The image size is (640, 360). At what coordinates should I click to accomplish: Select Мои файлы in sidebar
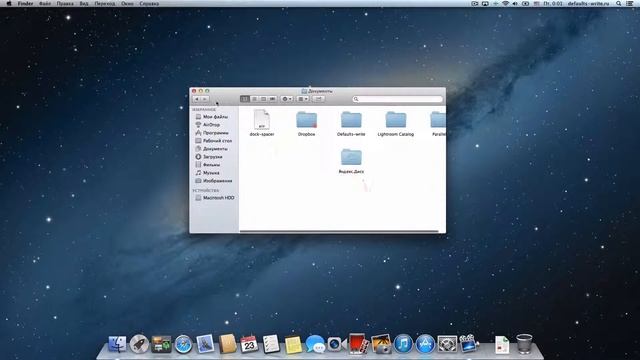point(214,117)
